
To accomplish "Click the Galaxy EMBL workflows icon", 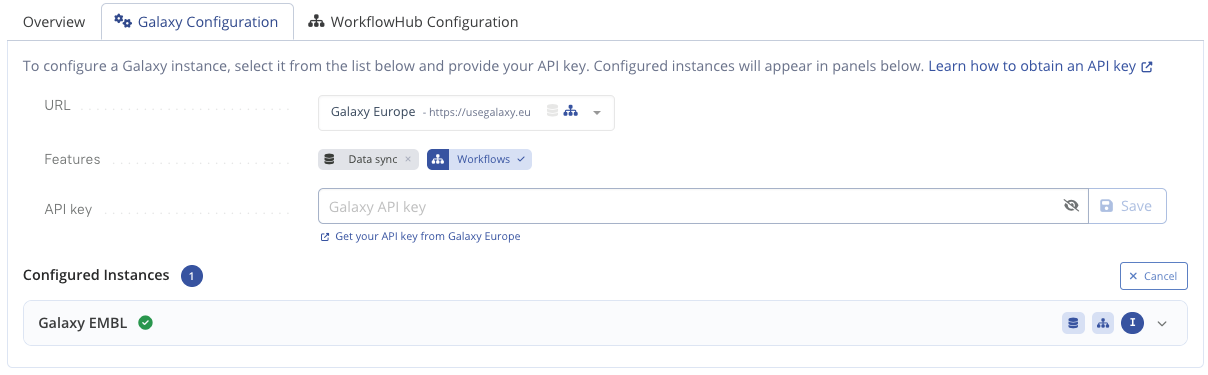I will click(x=1103, y=323).
